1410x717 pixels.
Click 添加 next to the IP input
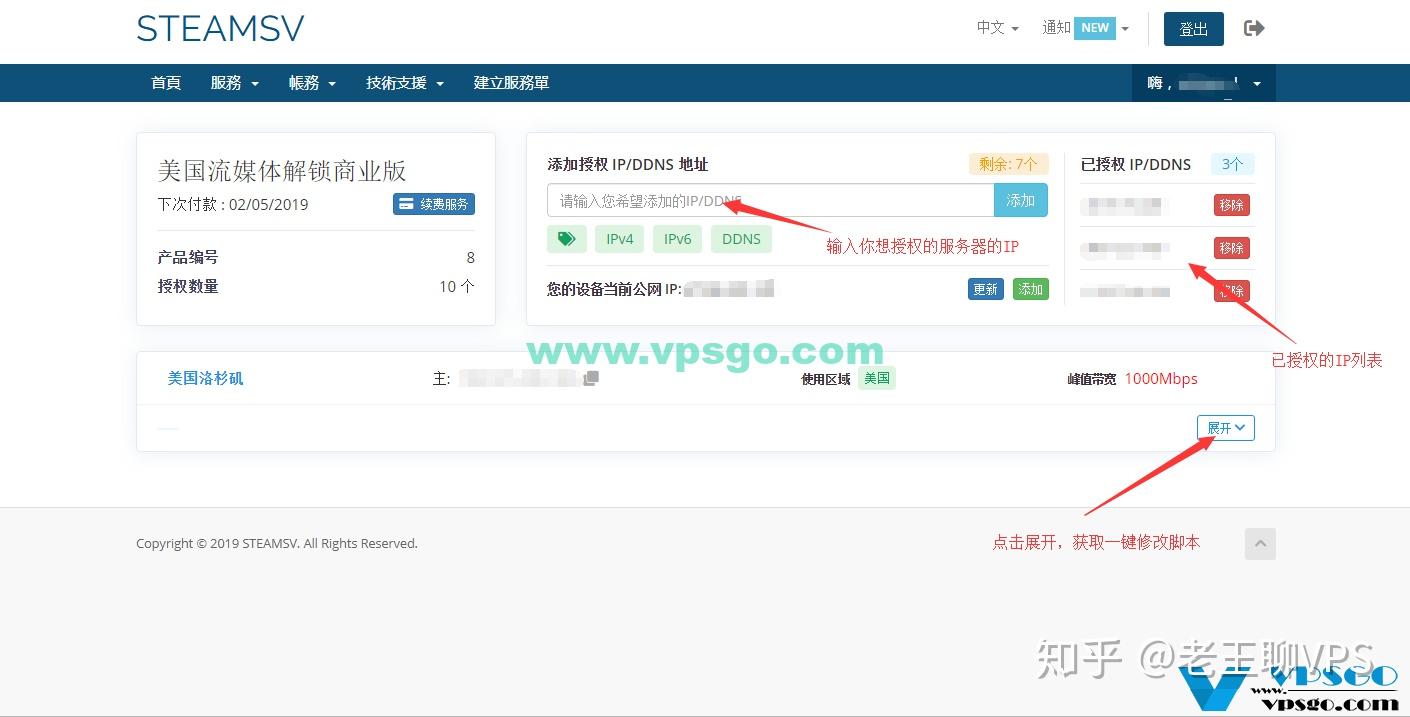[x=1021, y=200]
